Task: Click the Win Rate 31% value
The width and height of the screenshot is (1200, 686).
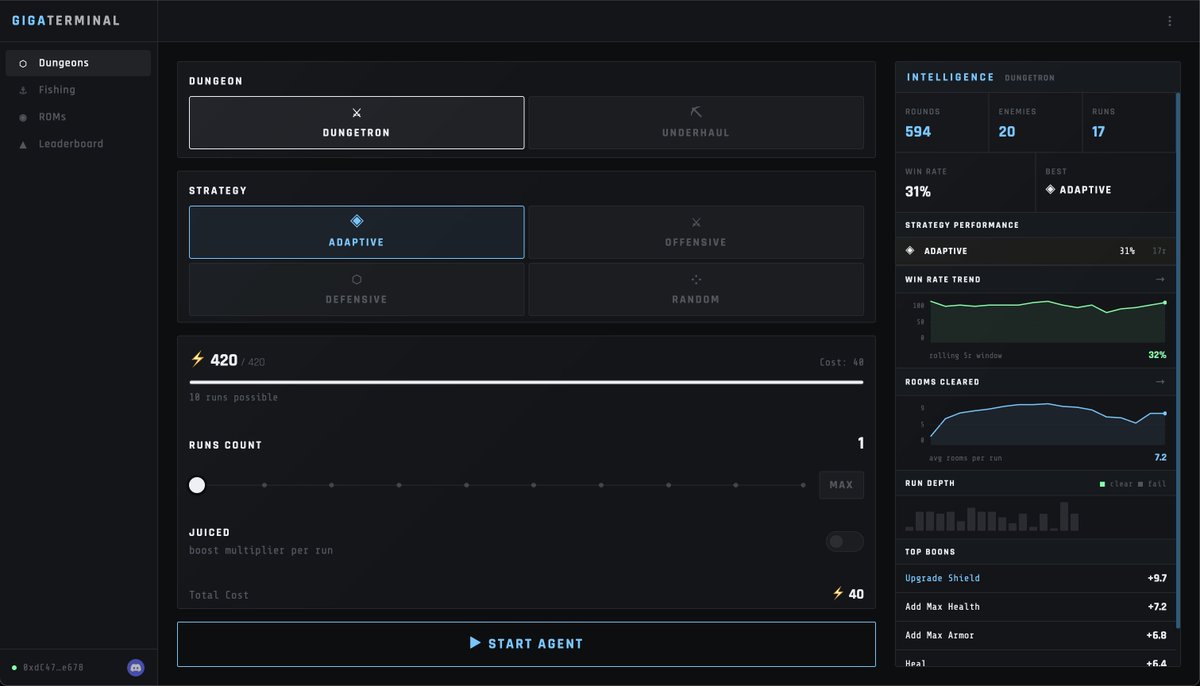Action: 918,191
